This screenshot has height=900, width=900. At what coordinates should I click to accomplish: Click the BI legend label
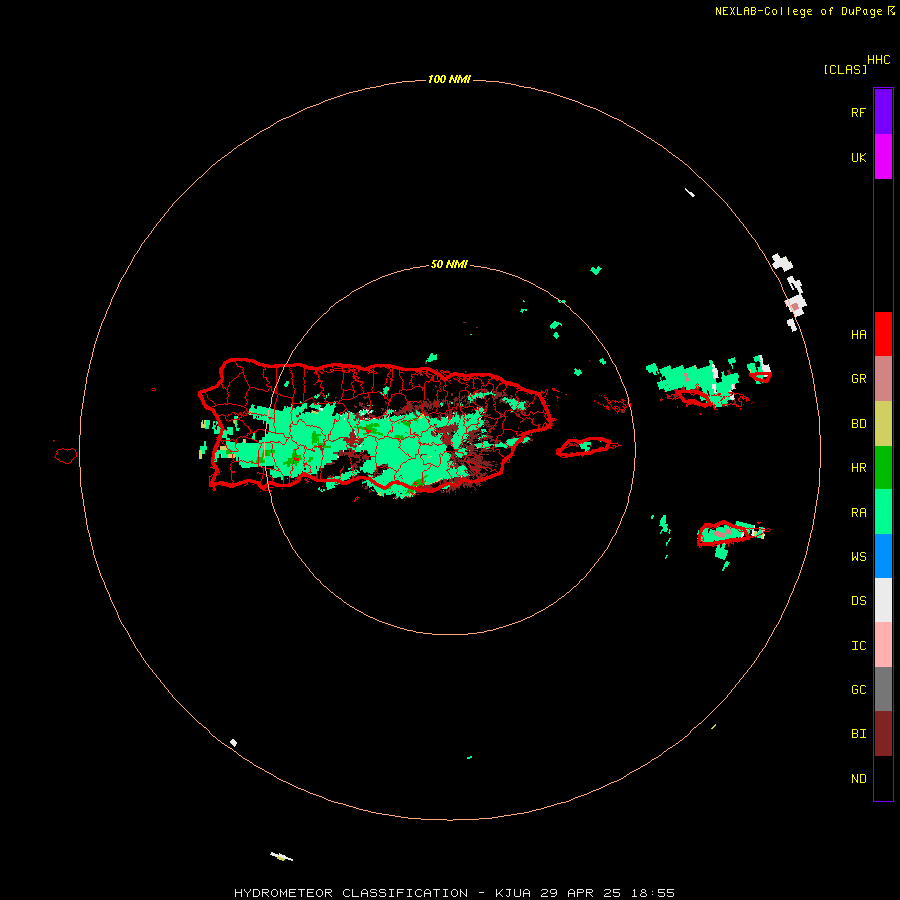click(858, 734)
